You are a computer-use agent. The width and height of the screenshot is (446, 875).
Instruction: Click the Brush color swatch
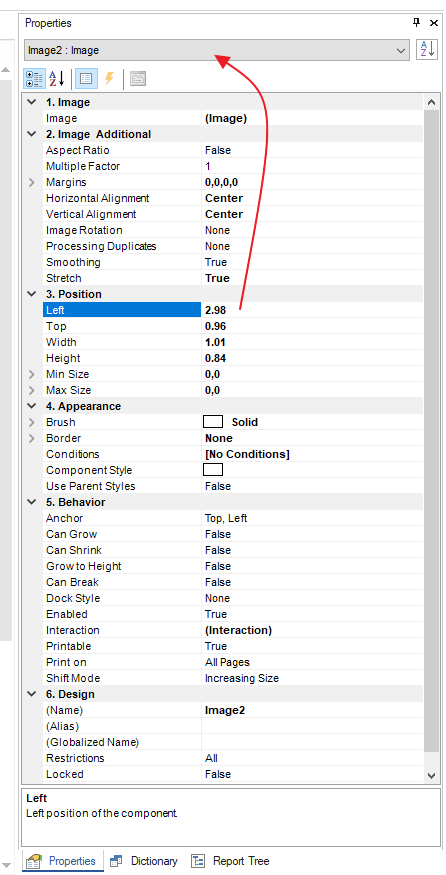[x=213, y=422]
